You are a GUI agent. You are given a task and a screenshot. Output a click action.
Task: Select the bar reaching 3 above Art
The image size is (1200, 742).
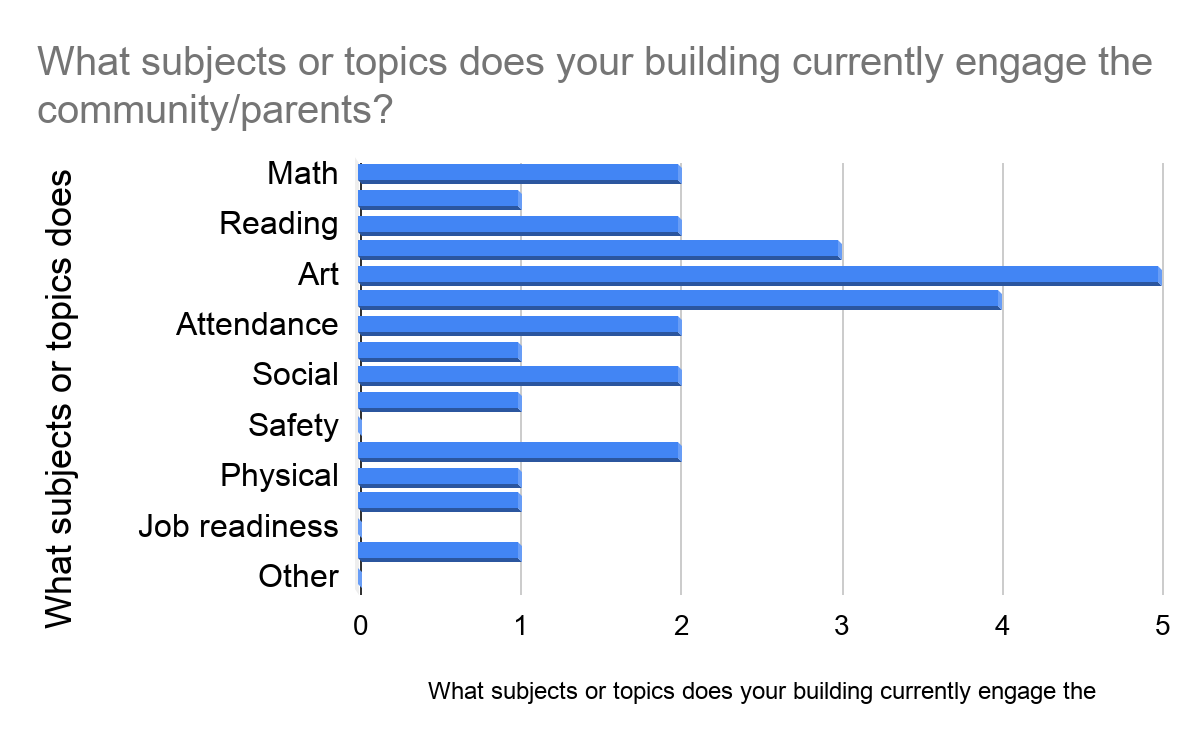point(600,250)
